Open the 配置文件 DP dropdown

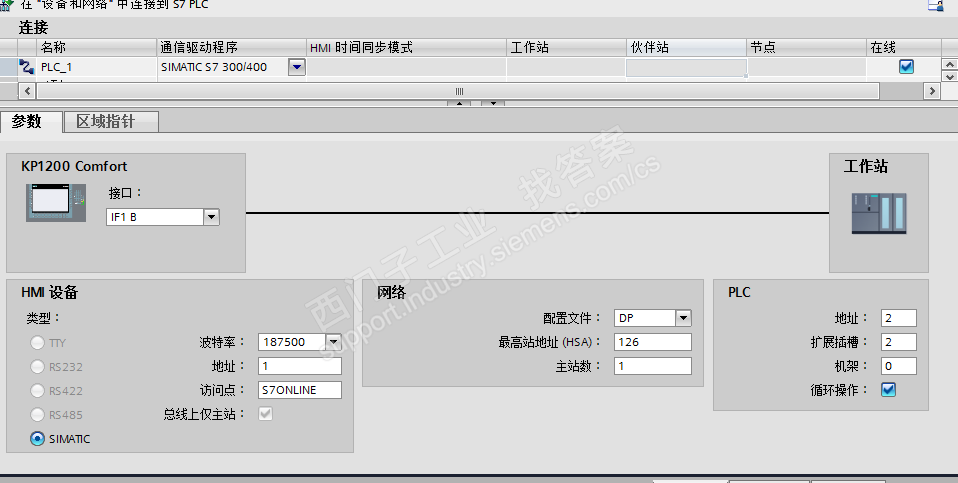pos(683,318)
